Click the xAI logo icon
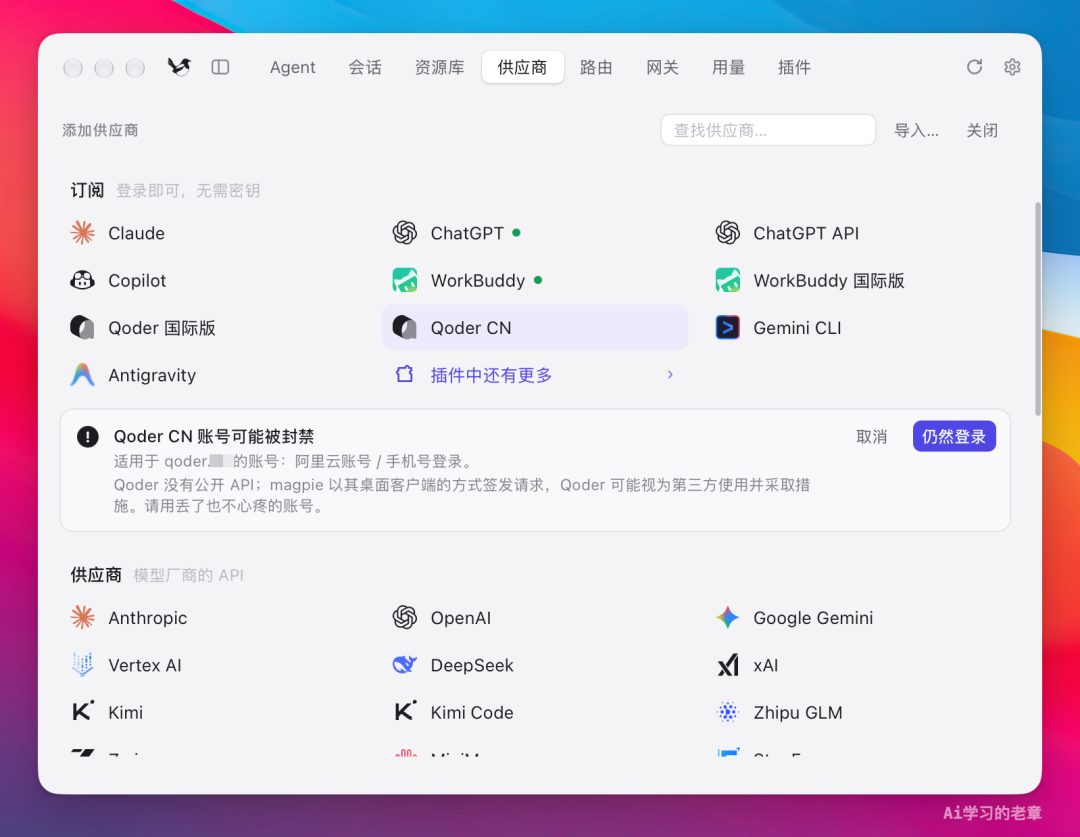 click(x=728, y=665)
